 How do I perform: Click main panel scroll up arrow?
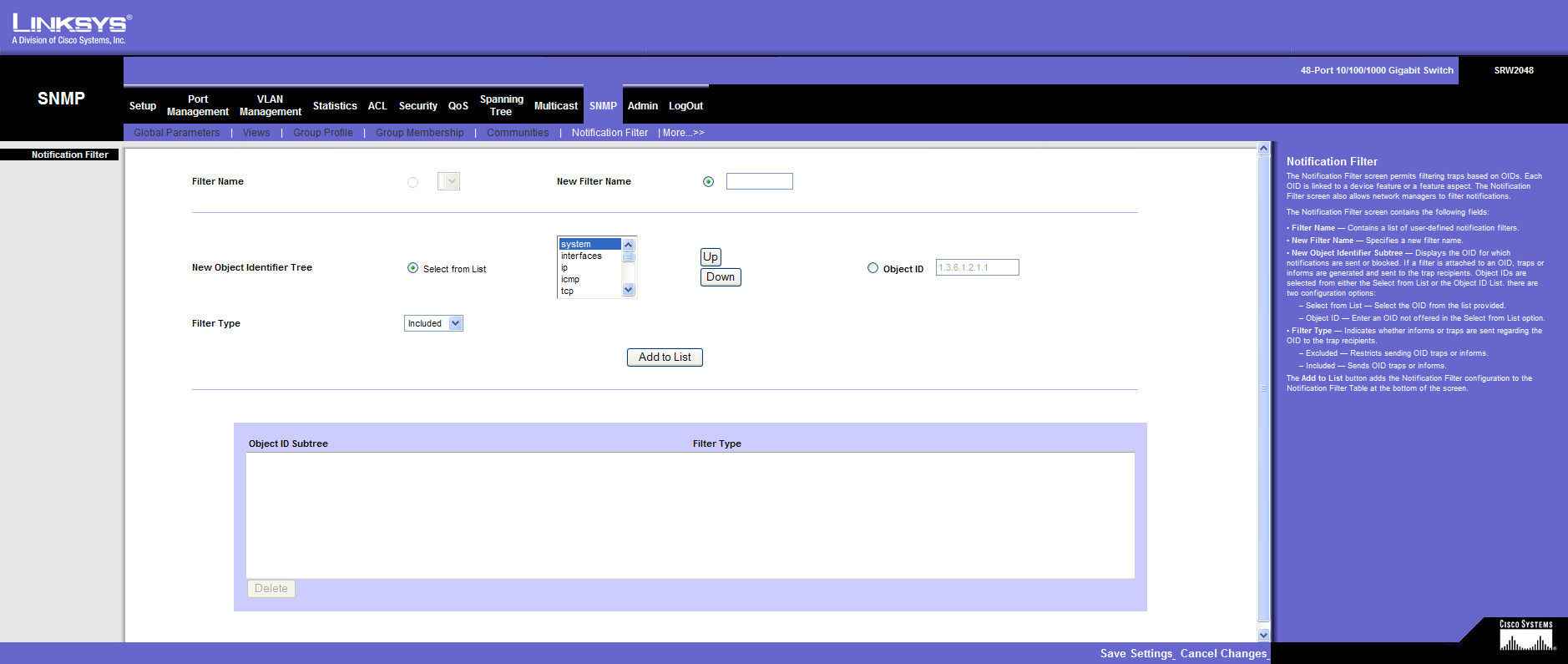[x=1263, y=149]
